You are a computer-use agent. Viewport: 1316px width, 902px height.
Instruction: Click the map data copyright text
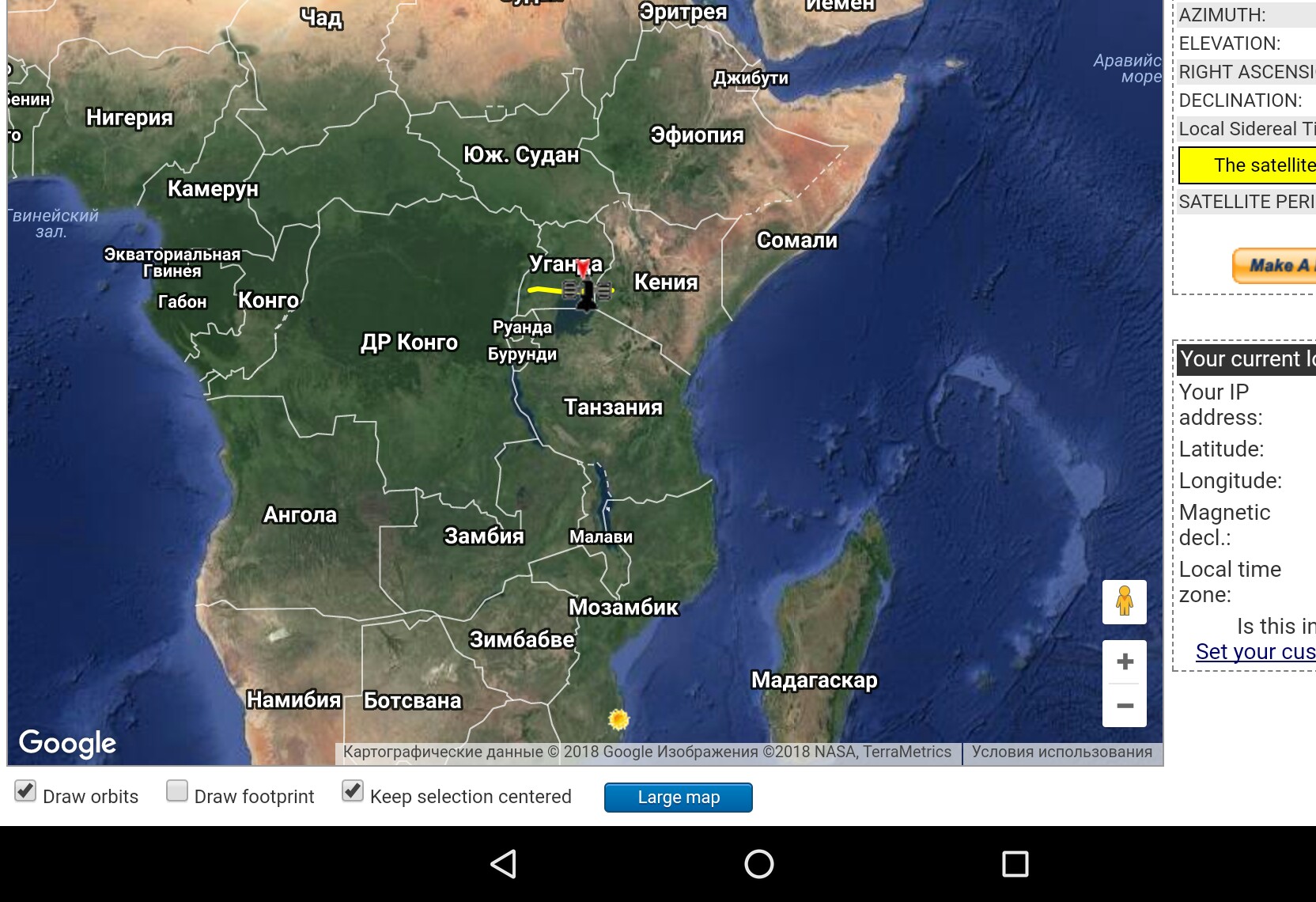[x=647, y=752]
